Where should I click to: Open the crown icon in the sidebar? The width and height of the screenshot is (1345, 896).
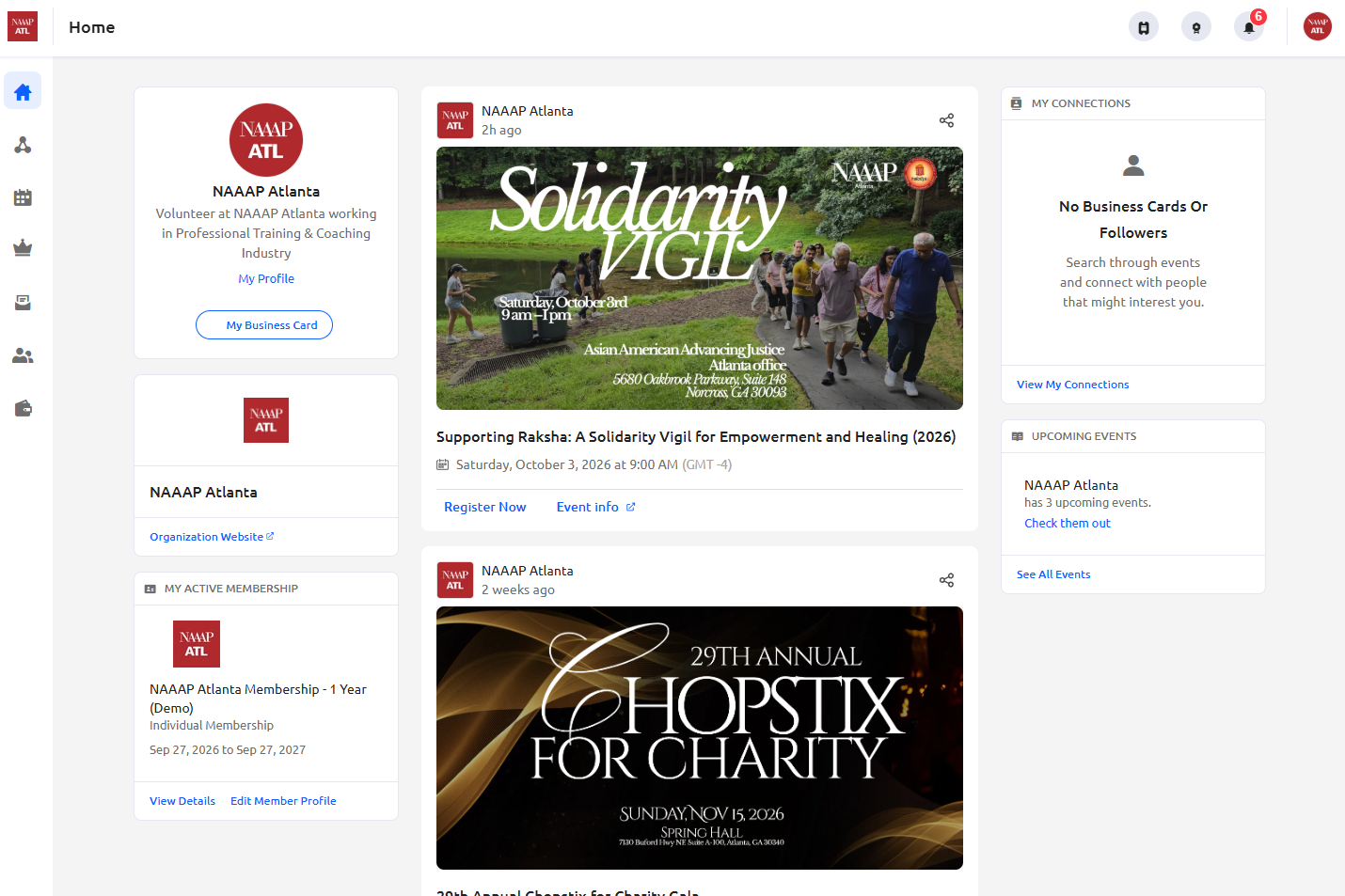(23, 248)
